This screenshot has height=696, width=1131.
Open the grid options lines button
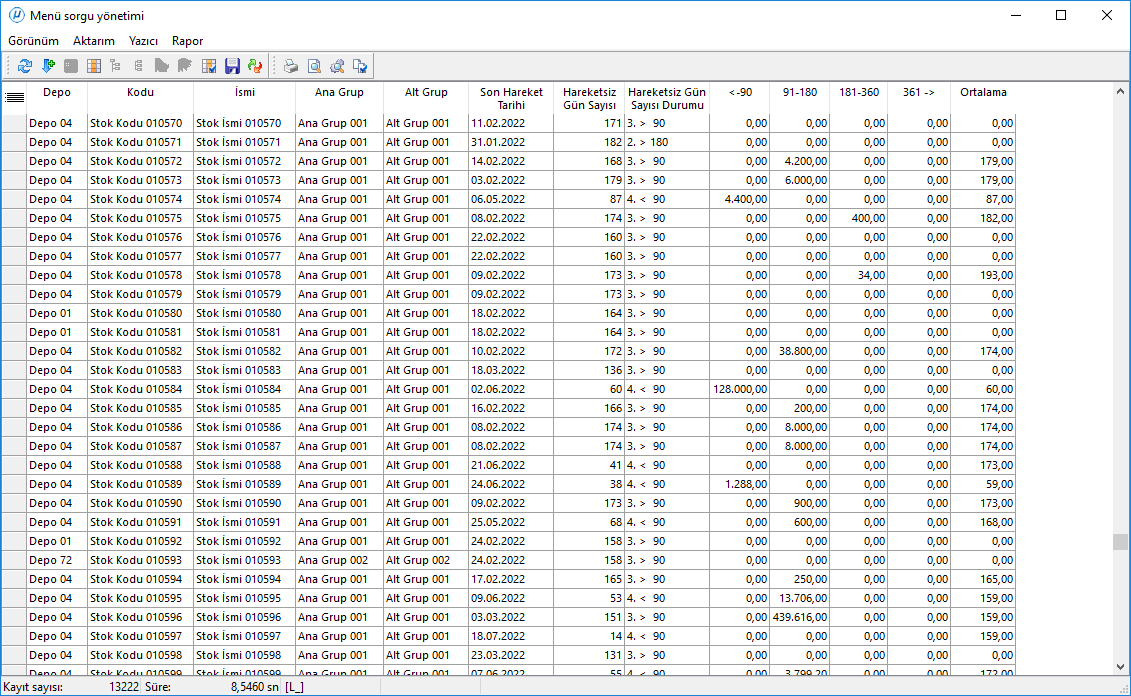point(14,97)
